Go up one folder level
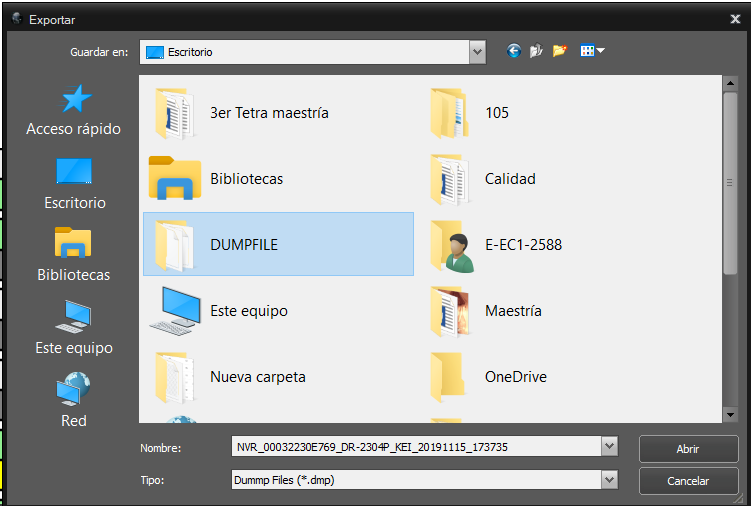The height and width of the screenshot is (506, 751). click(x=536, y=51)
